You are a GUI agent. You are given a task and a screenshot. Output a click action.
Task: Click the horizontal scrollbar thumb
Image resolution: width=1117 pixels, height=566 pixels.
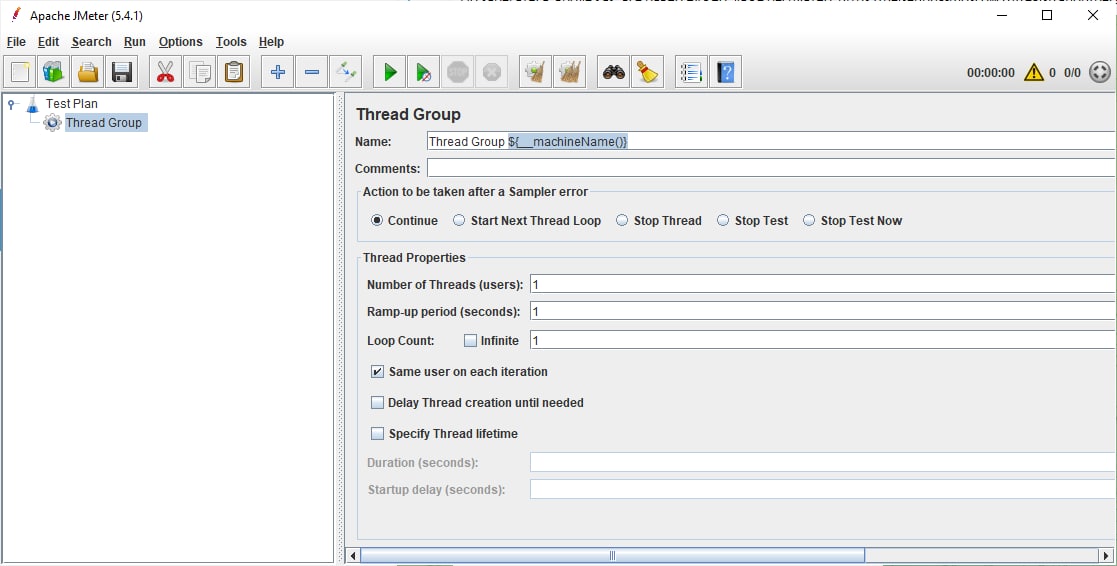coord(613,555)
